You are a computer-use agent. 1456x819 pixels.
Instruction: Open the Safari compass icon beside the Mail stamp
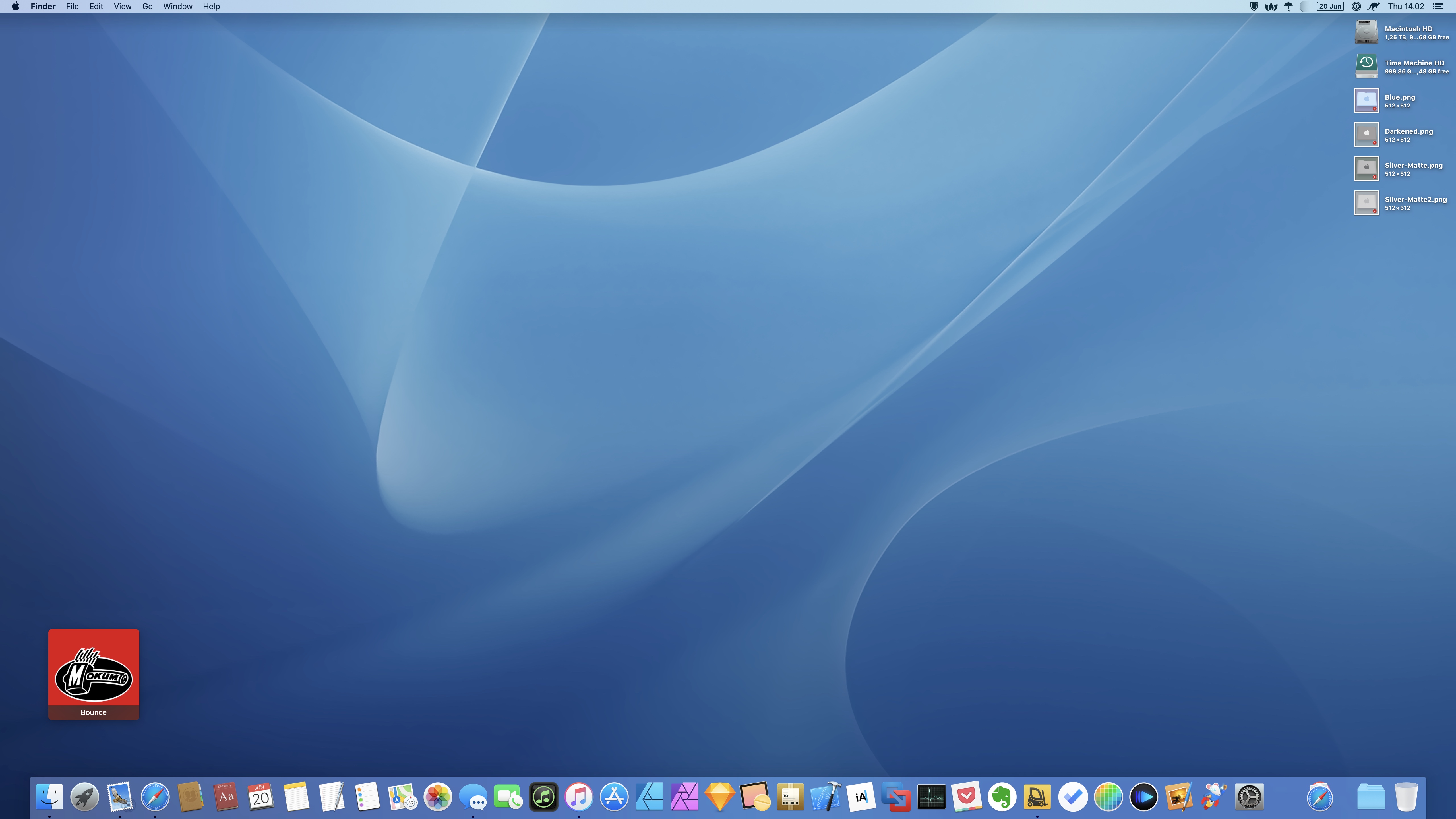(155, 797)
